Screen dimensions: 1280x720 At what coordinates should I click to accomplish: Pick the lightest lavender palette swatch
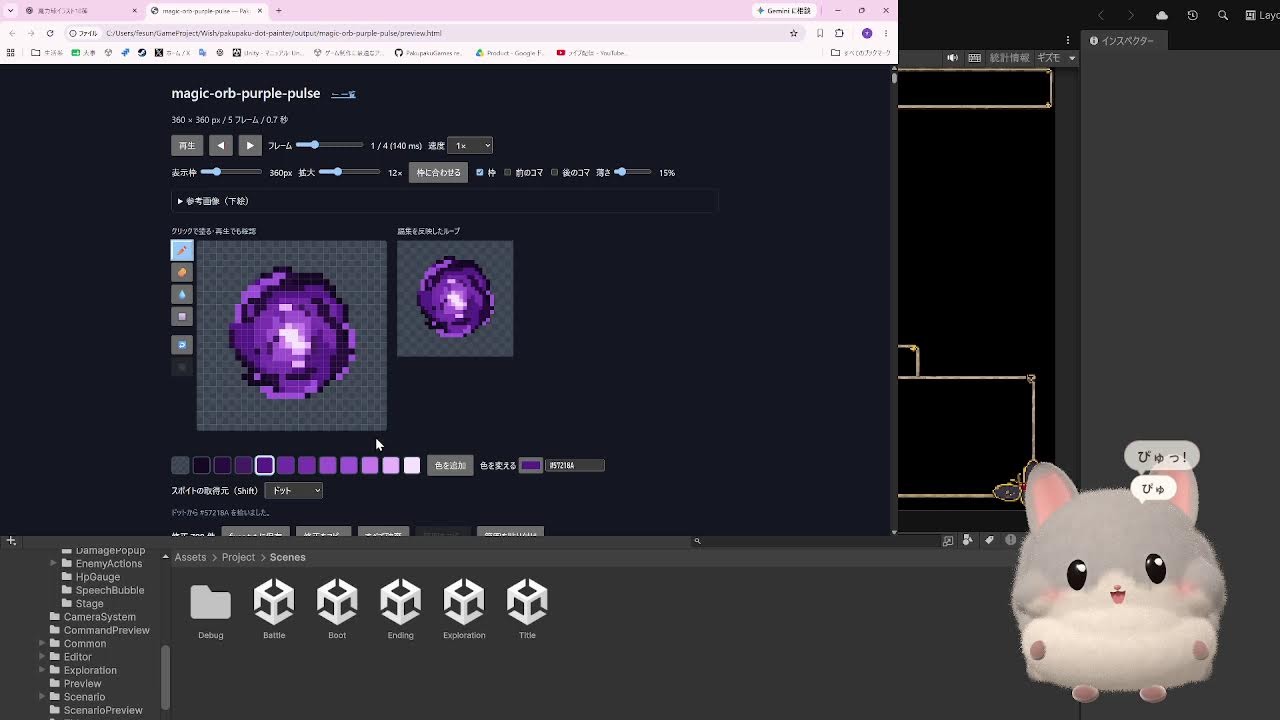click(412, 465)
